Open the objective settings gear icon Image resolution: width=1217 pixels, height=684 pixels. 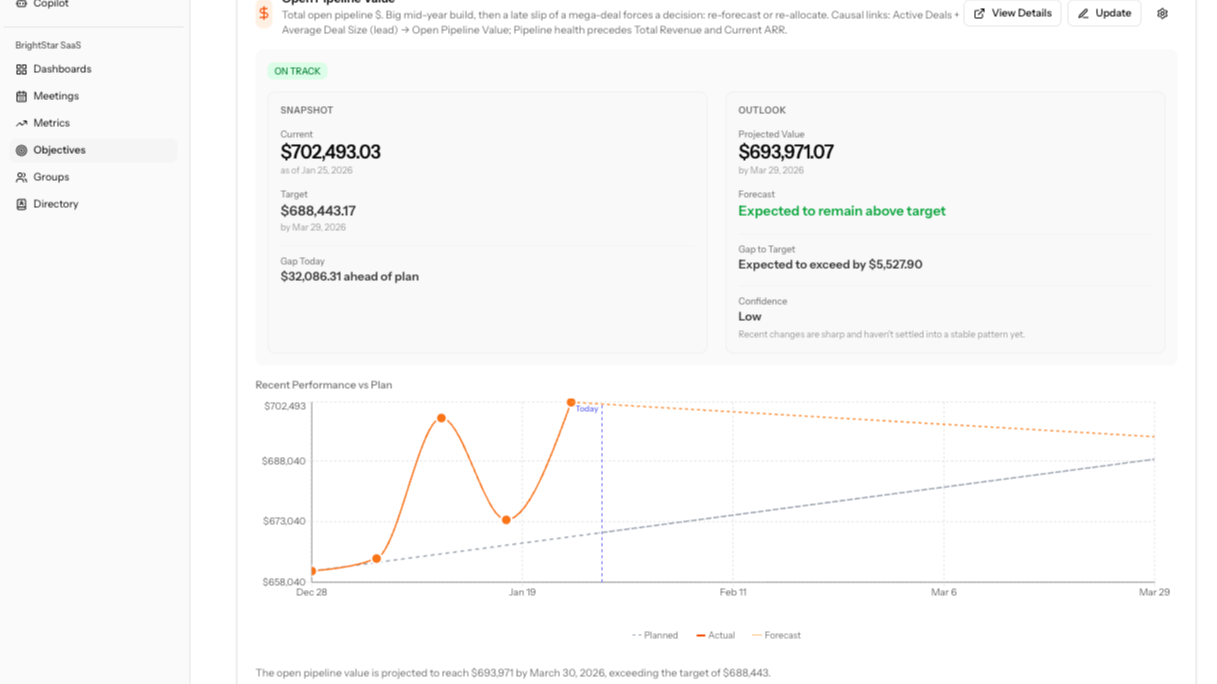click(1162, 14)
